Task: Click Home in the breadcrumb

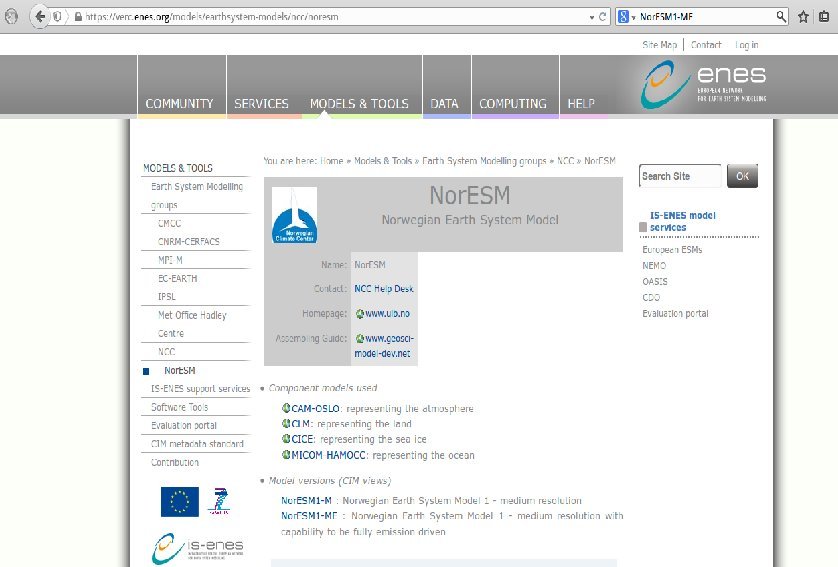Action: (331, 161)
